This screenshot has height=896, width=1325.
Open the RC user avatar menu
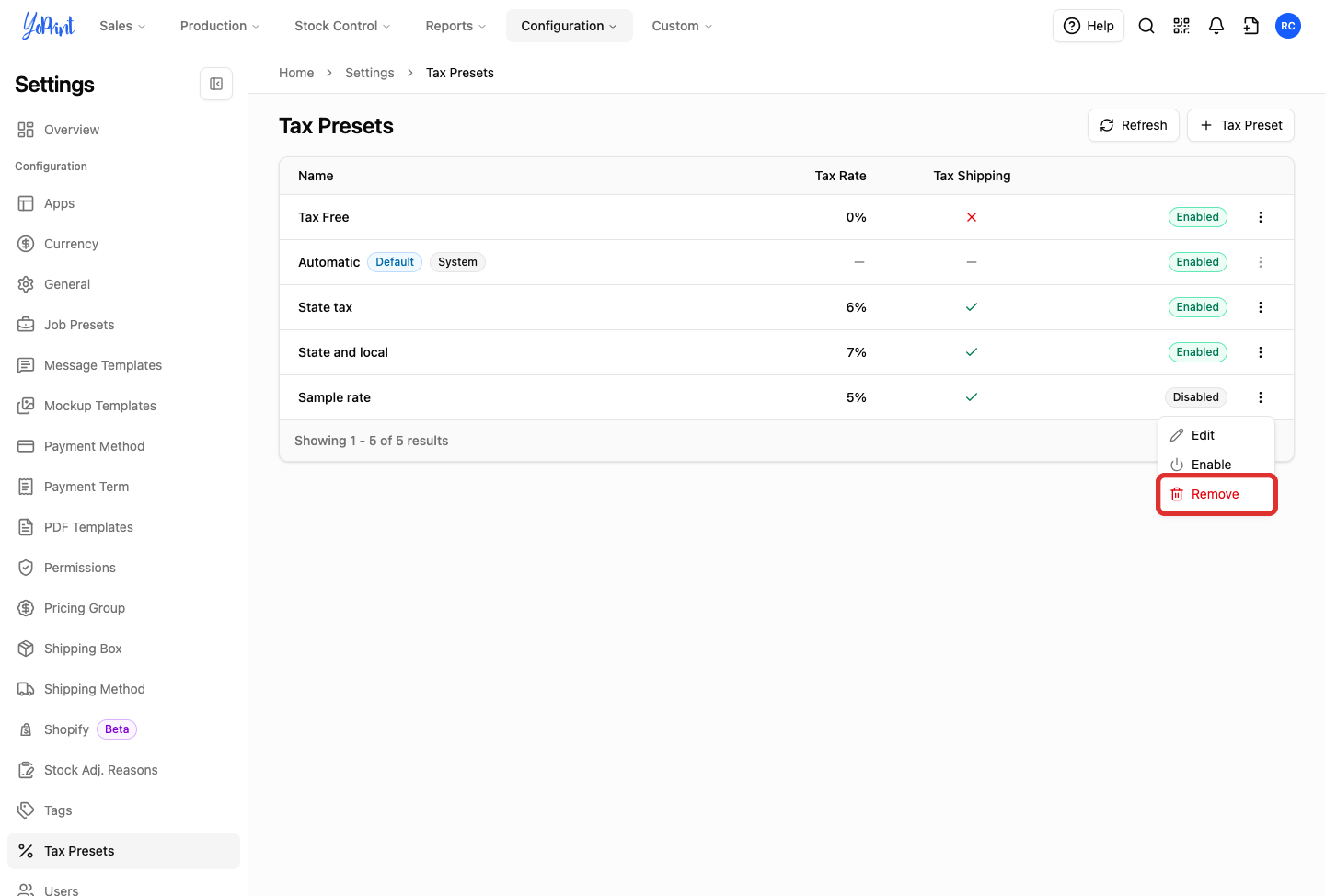(x=1288, y=26)
